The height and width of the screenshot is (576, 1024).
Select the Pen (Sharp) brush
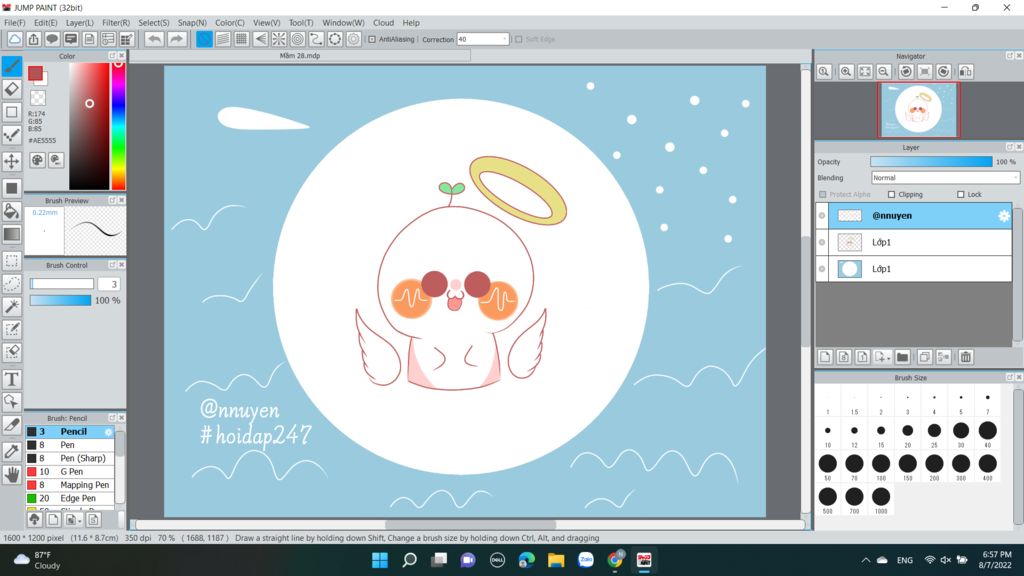pos(70,458)
